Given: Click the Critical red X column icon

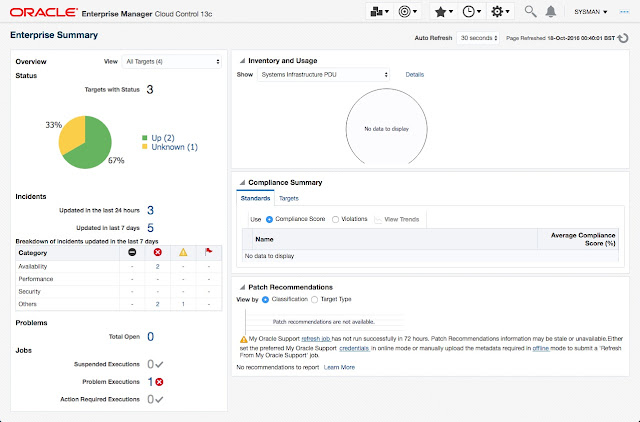Looking at the screenshot, I should [158, 252].
